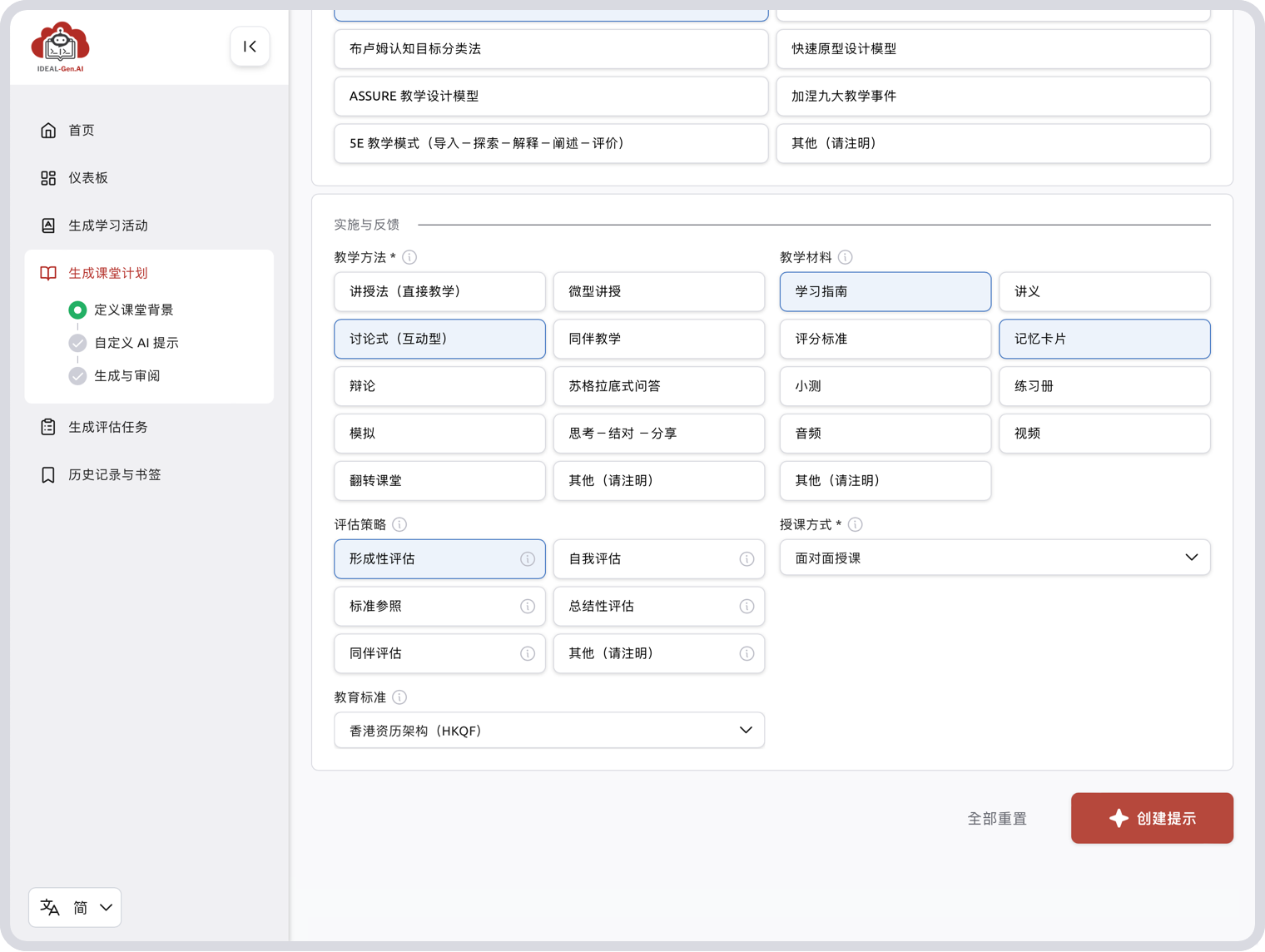Select 小测 teaching material
This screenshot has width=1265, height=952.
885,386
